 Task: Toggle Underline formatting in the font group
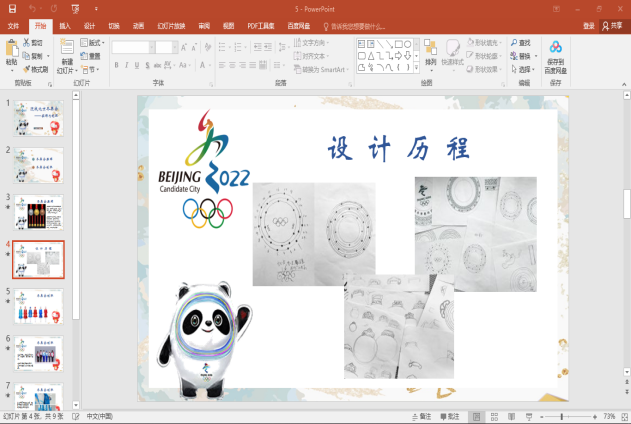coord(139,65)
